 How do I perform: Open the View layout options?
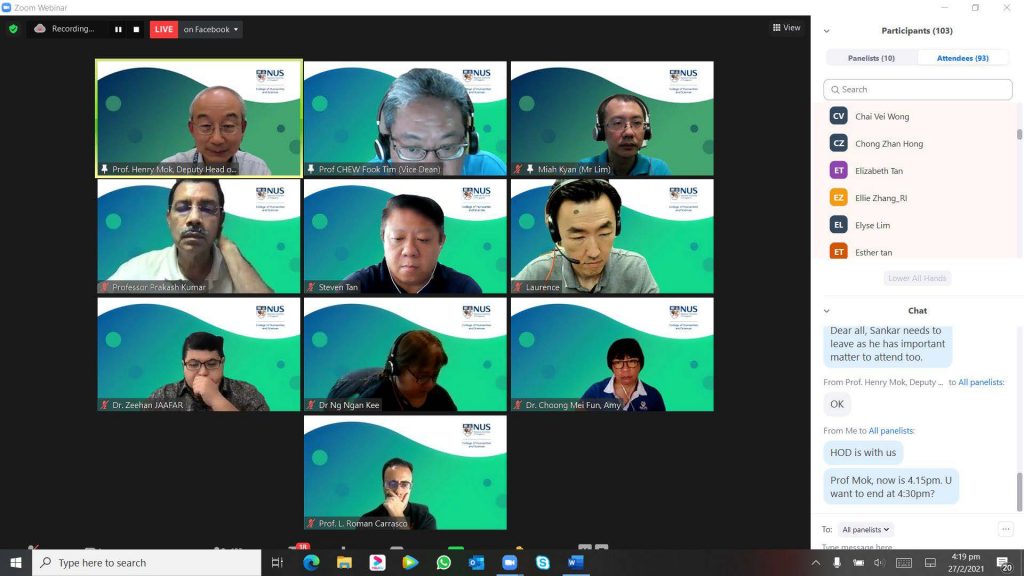point(785,28)
